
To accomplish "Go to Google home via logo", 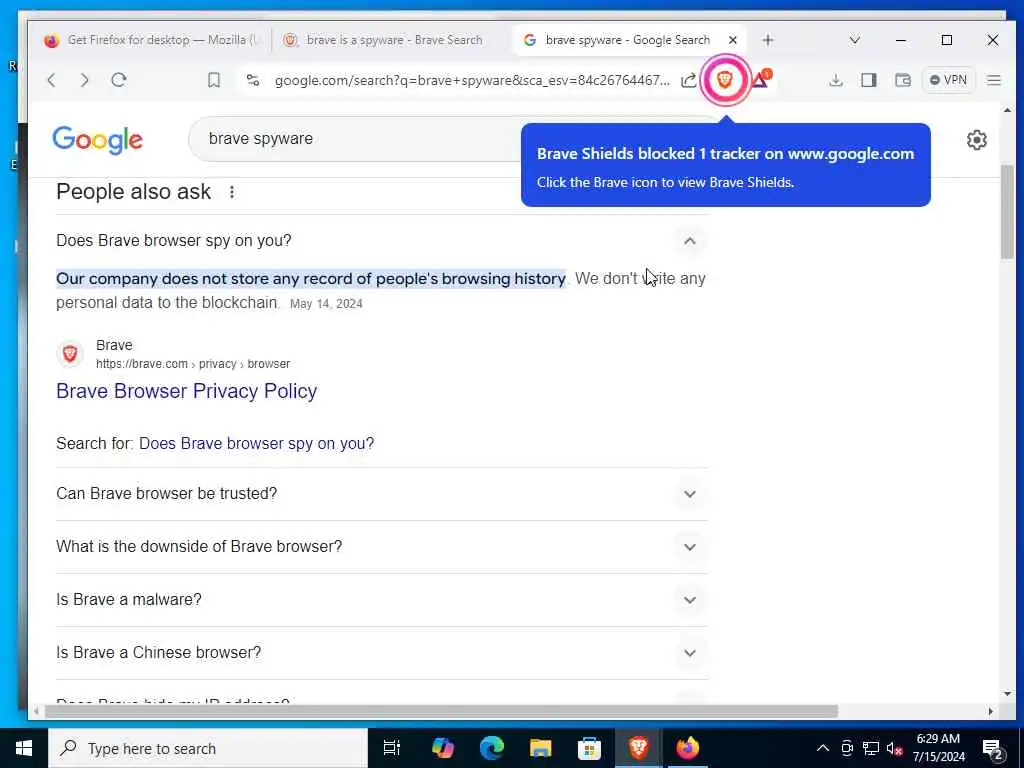I will click(x=97, y=140).
